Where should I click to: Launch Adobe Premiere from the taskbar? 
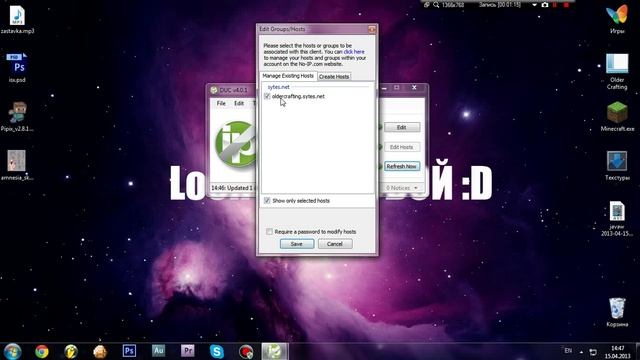(x=188, y=351)
